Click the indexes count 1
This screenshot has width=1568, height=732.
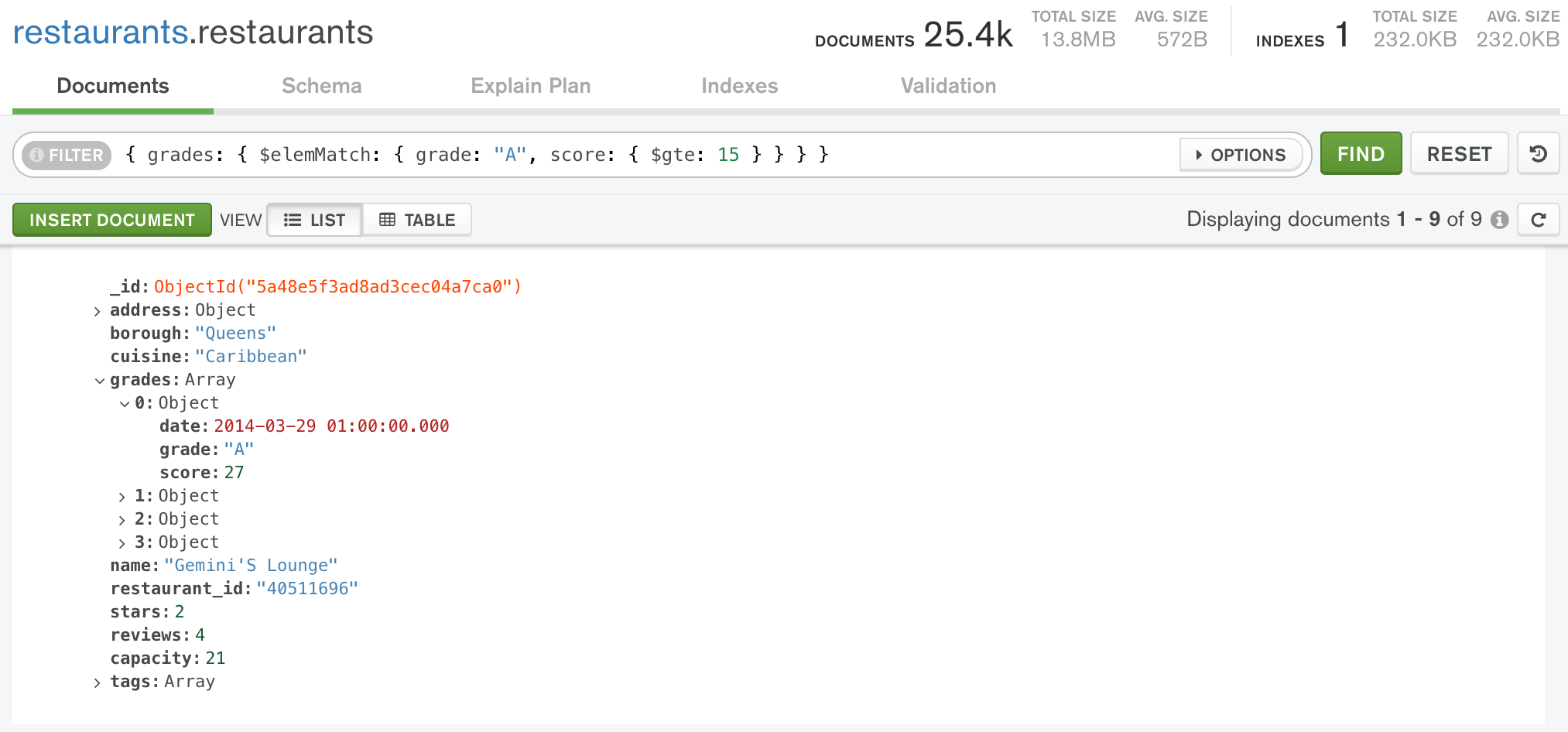tap(1342, 35)
